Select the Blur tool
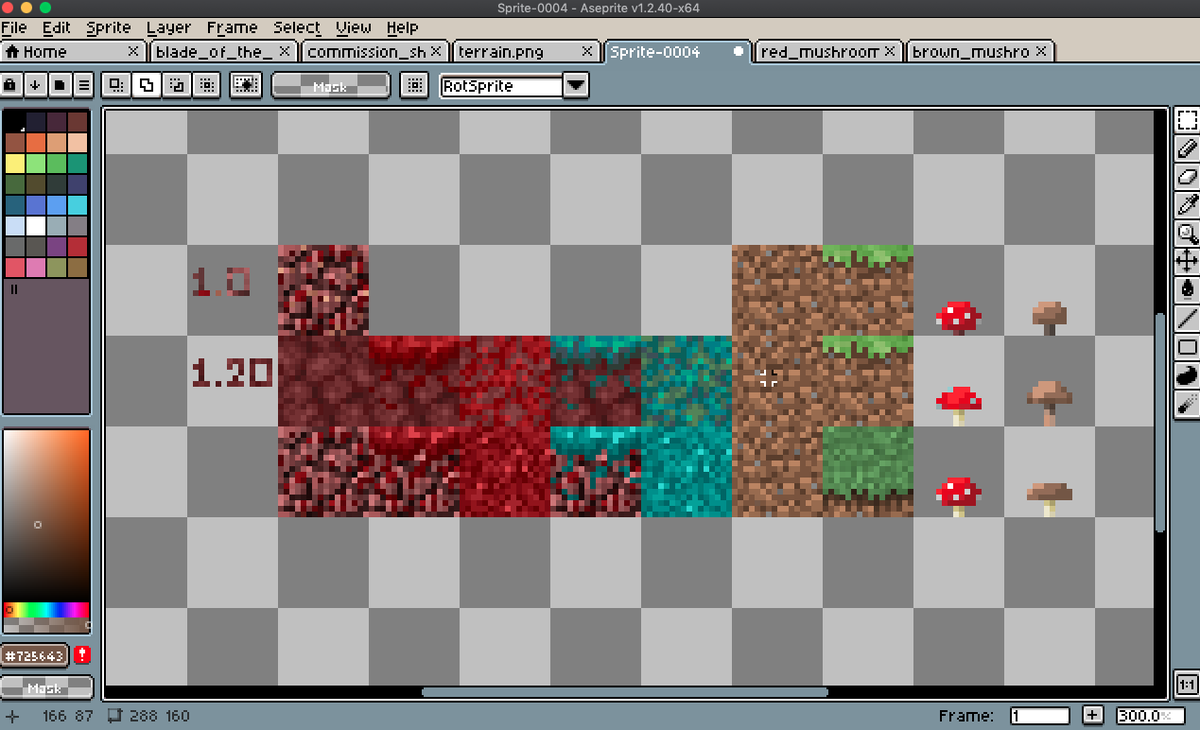 pos(1187,404)
